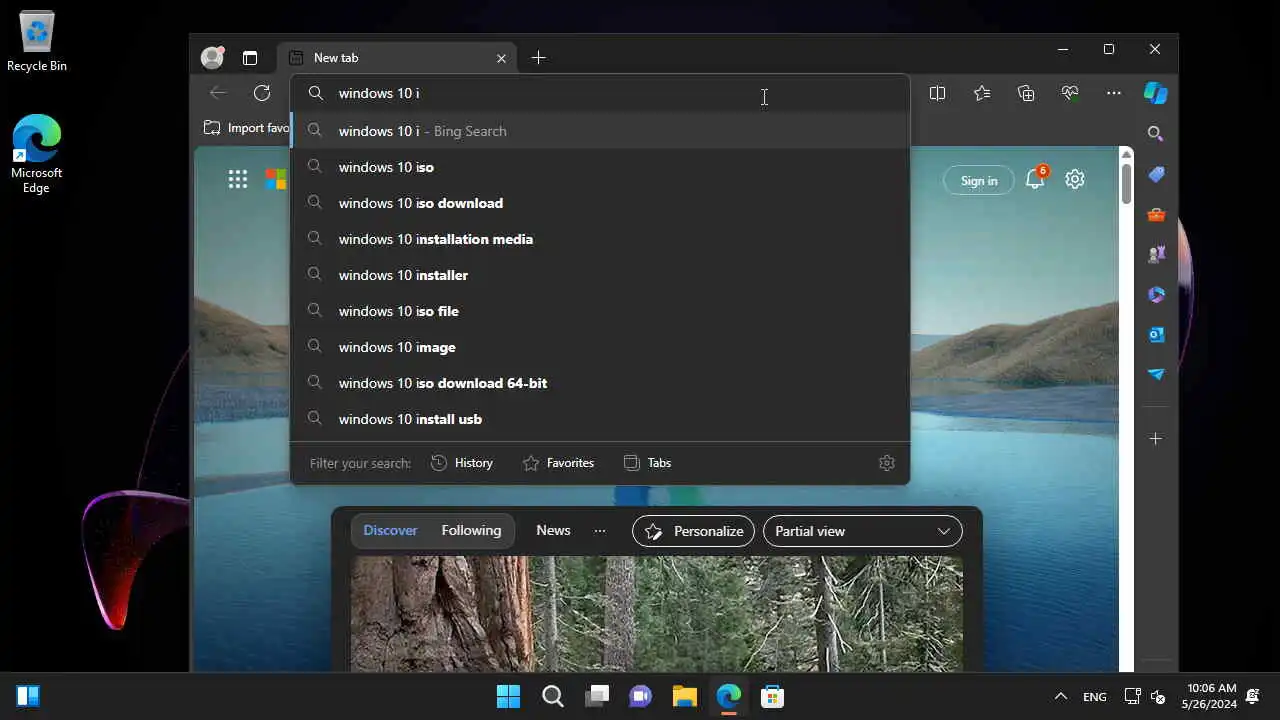Open a new tab with plus button

(x=538, y=58)
